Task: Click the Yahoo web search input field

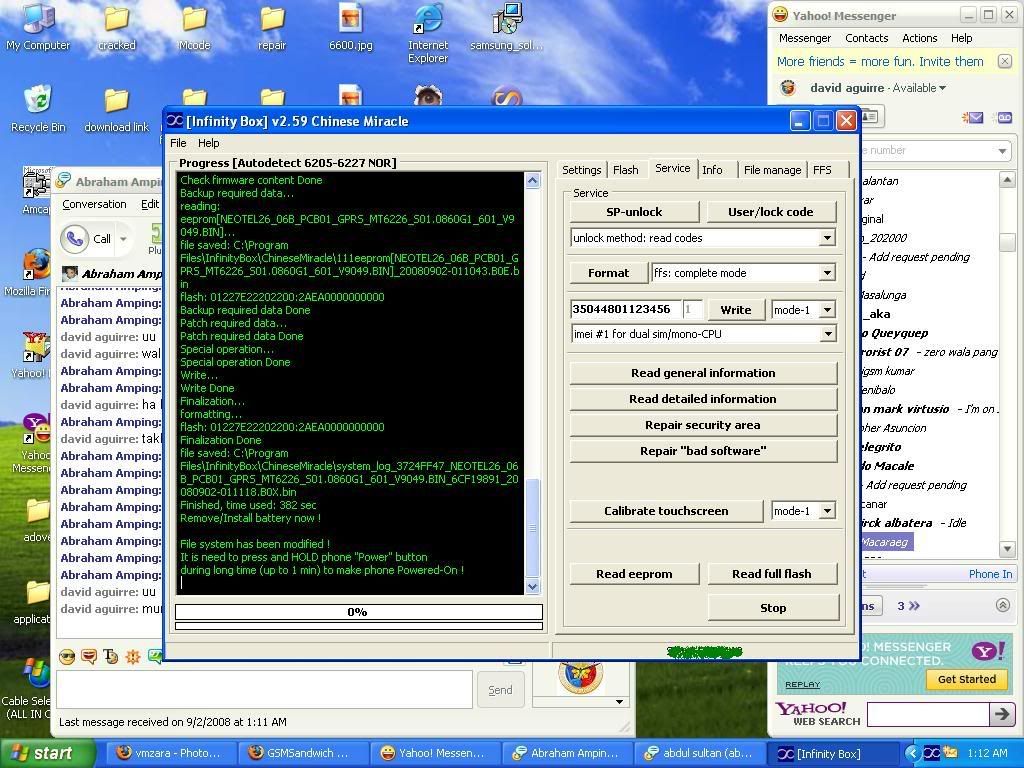Action: click(926, 714)
